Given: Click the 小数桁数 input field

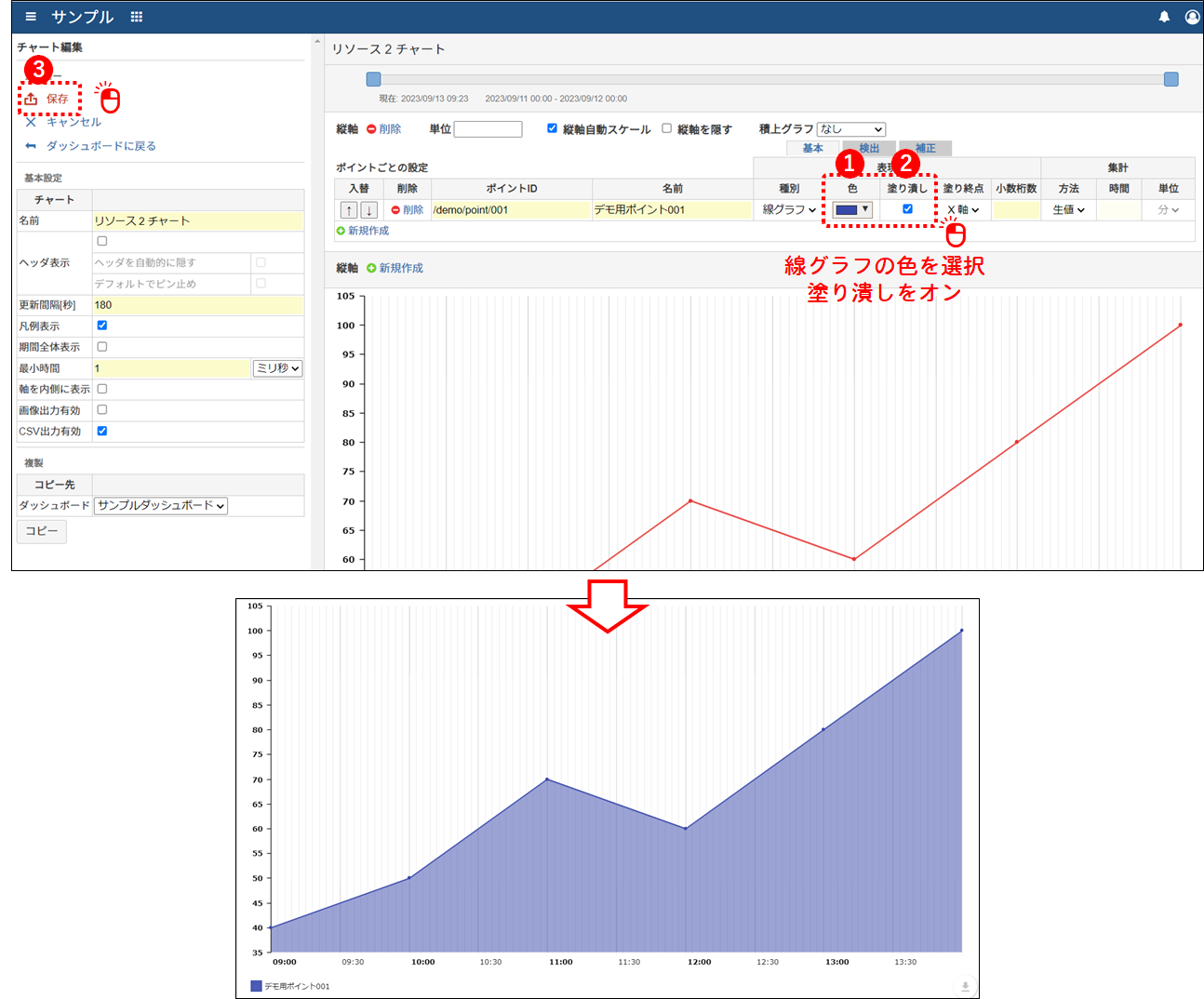Looking at the screenshot, I should click(x=1016, y=210).
